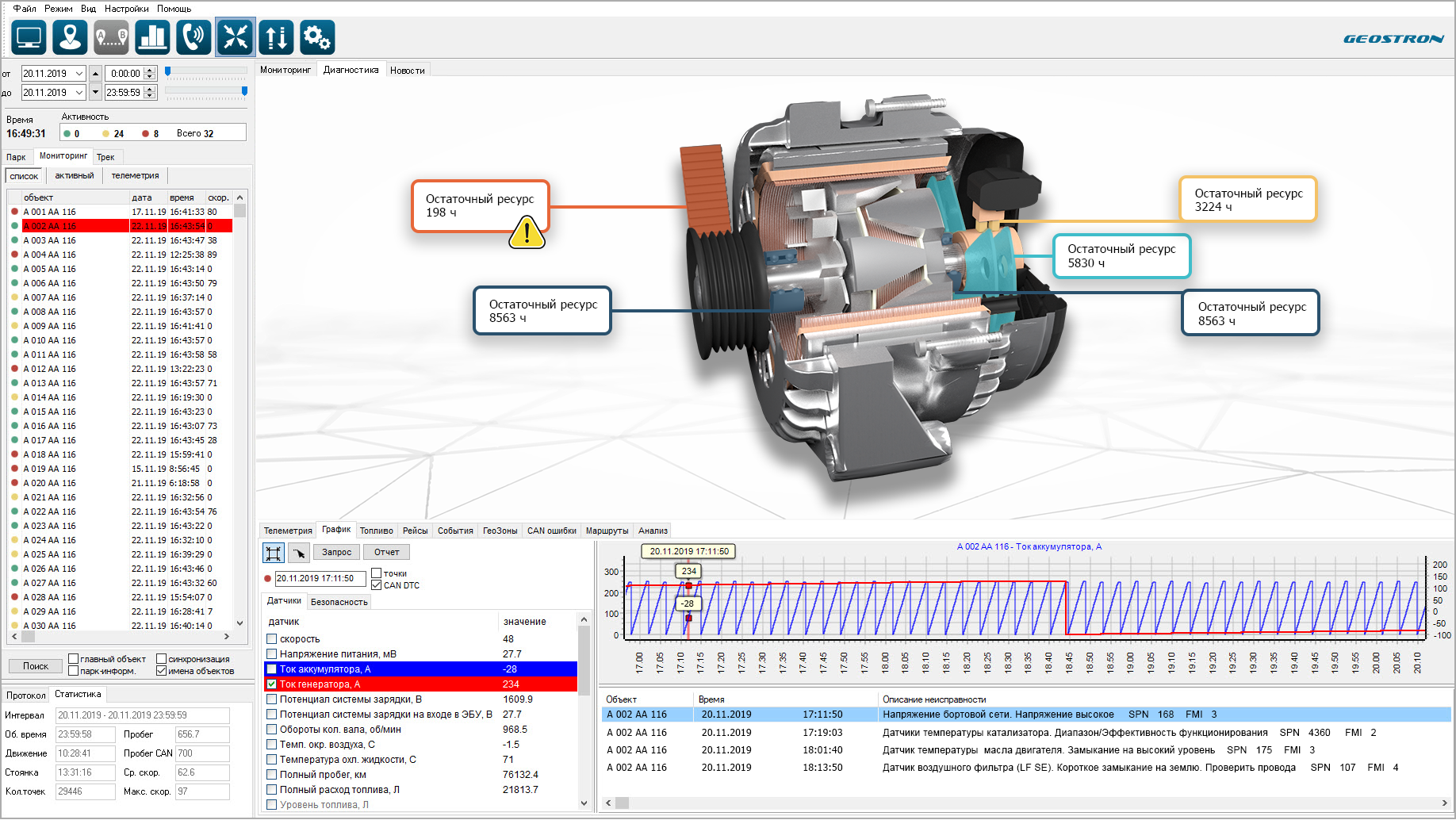
Task: Select the 'телеметрия' view button
Action: [136, 176]
